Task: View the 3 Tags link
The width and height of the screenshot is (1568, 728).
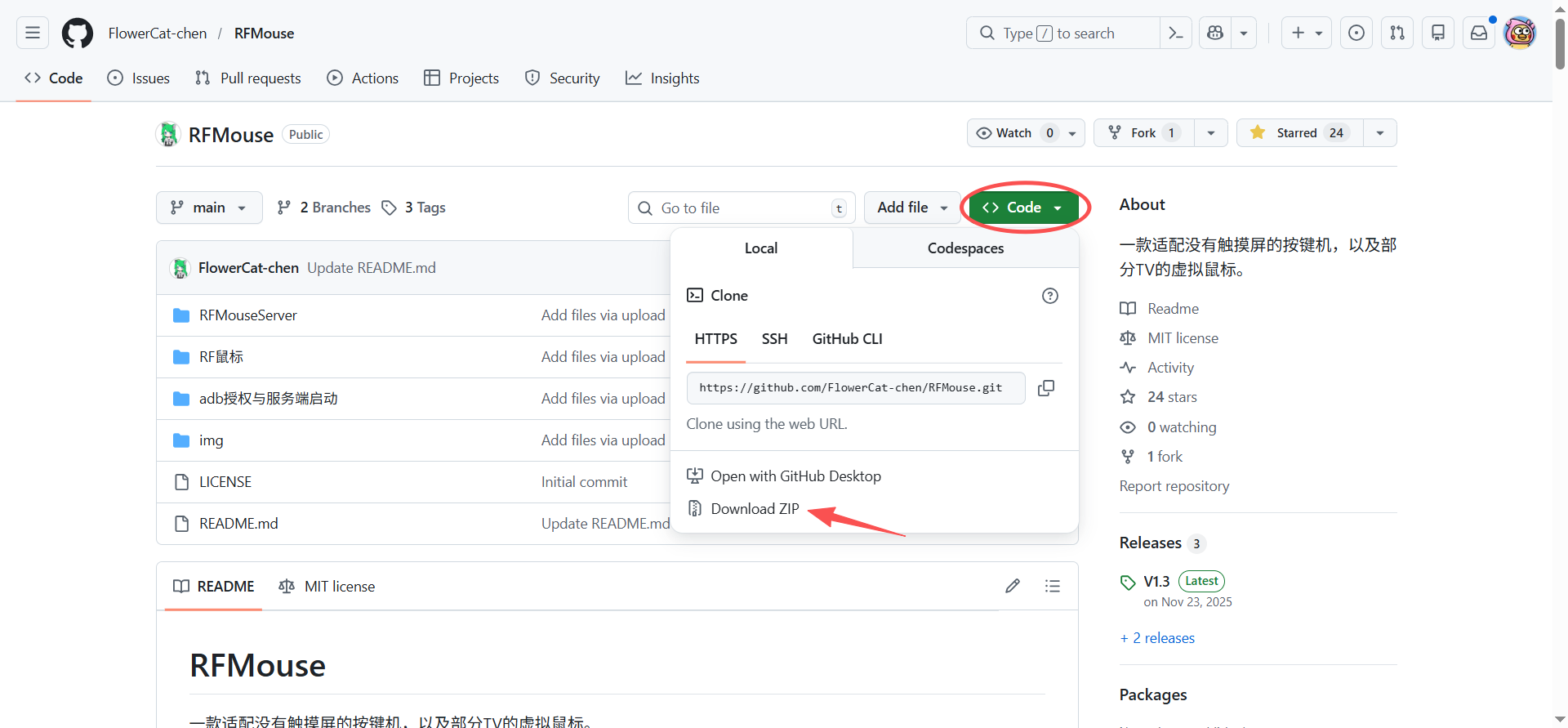Action: click(414, 208)
